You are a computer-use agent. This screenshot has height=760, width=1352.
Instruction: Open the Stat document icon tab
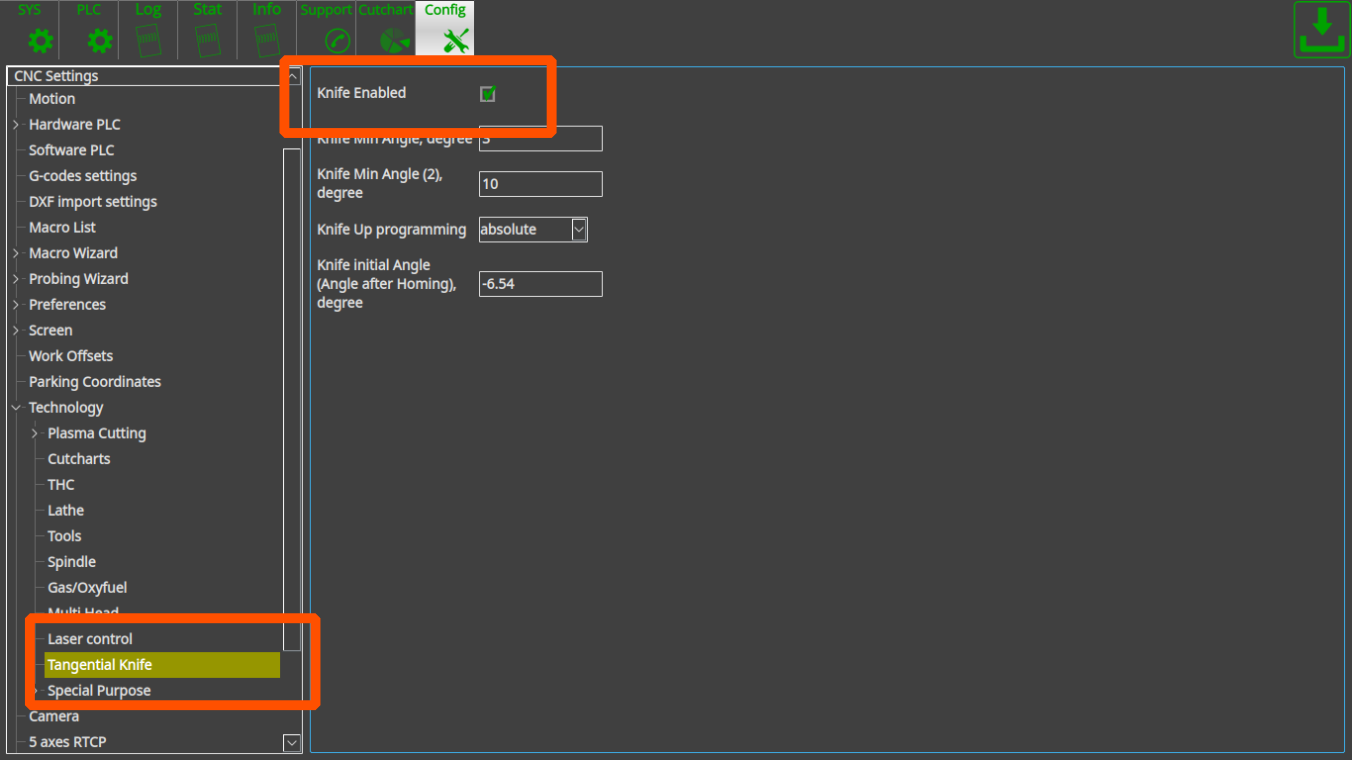[x=207, y=29]
